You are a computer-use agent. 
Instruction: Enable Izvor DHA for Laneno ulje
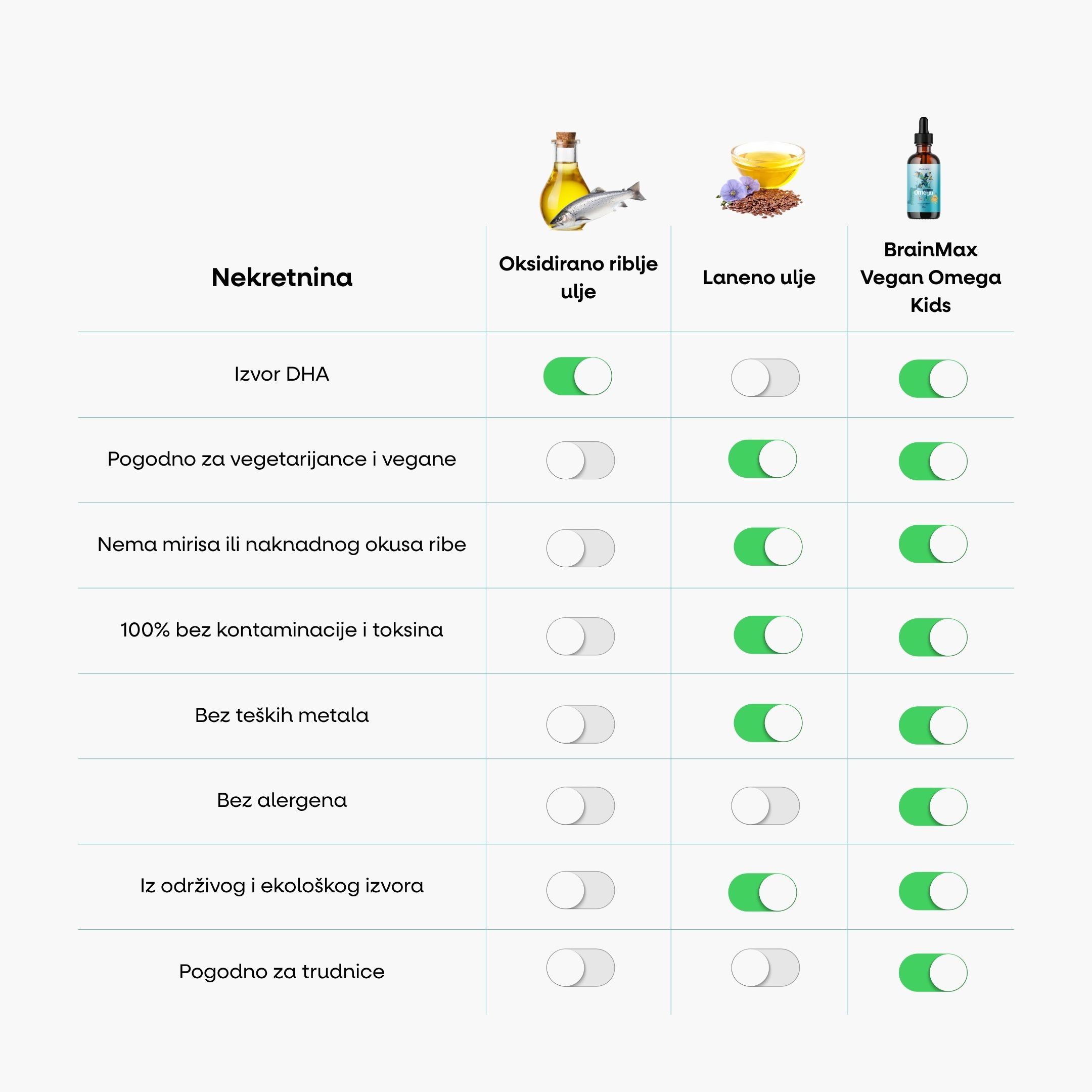tap(765, 378)
